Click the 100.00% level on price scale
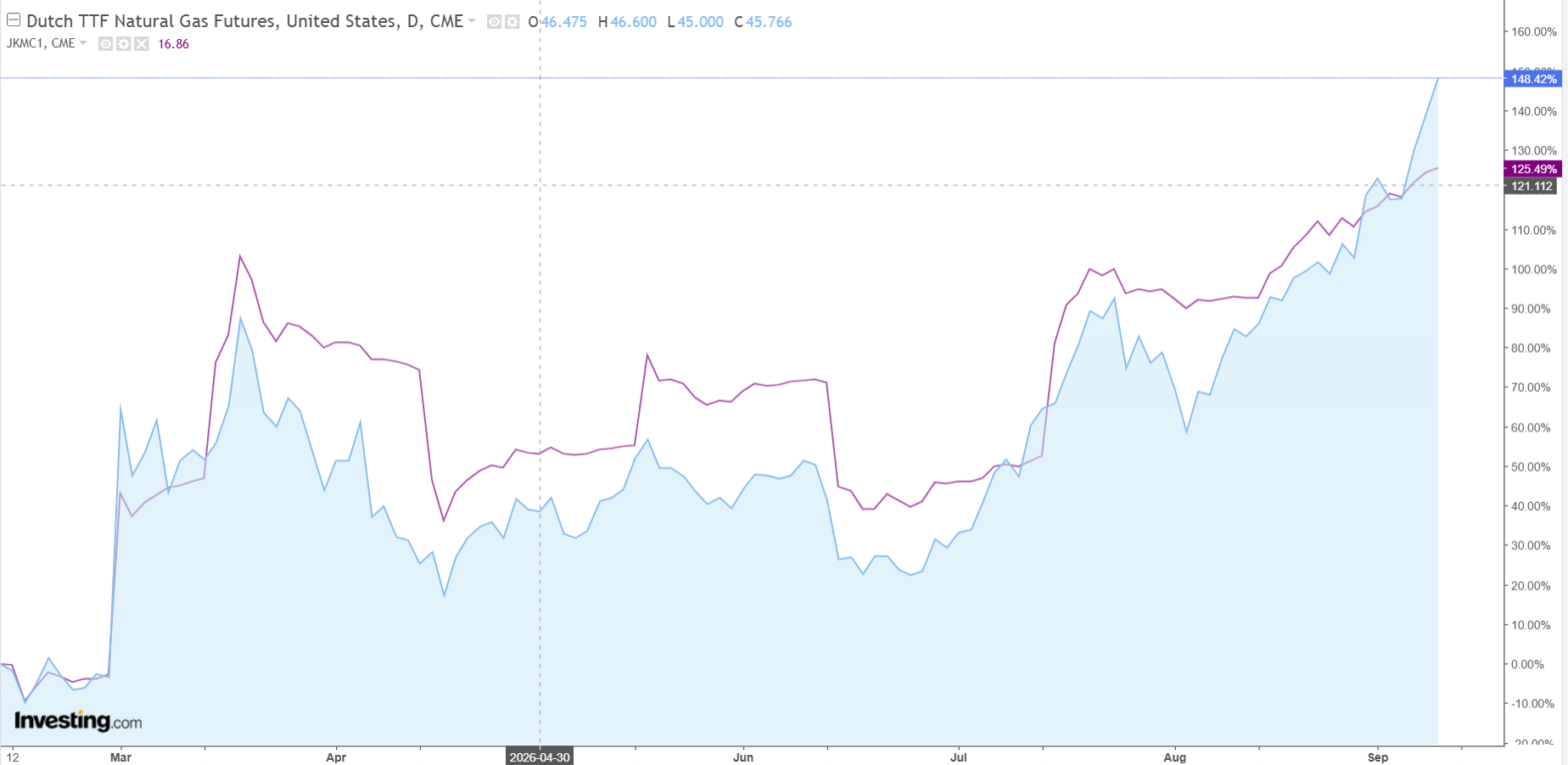 1534,270
